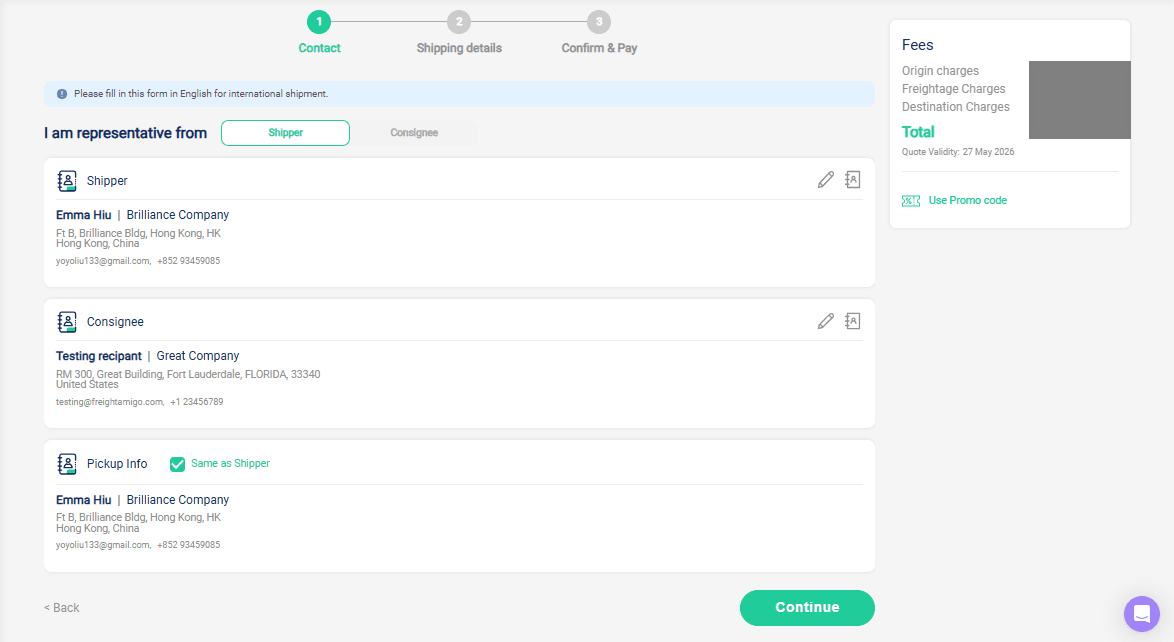
Task: Click Same as Shipper label
Action: coord(230,464)
